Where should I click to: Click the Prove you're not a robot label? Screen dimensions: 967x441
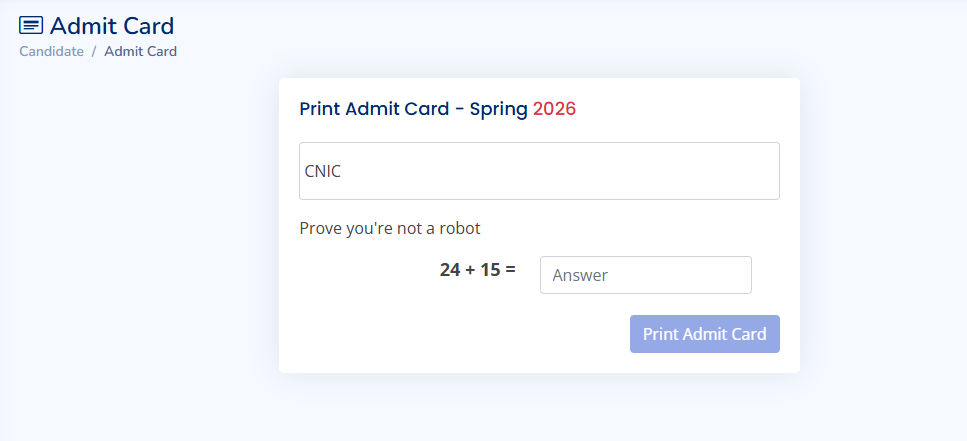click(x=390, y=228)
